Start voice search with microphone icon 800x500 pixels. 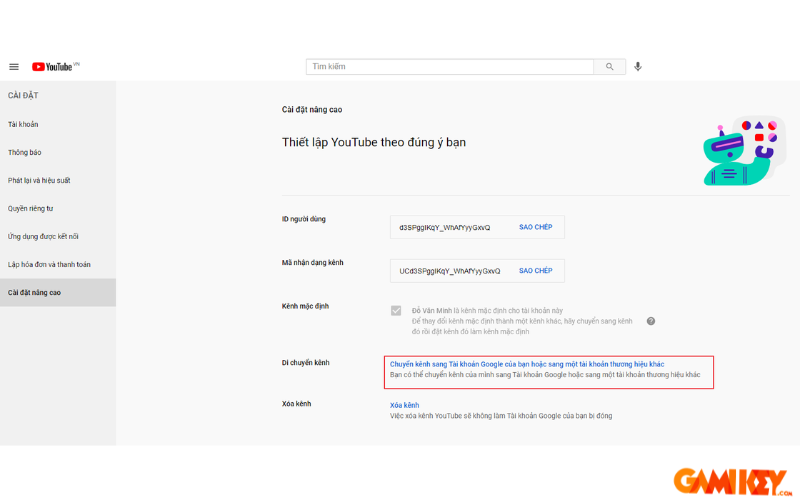(x=638, y=67)
